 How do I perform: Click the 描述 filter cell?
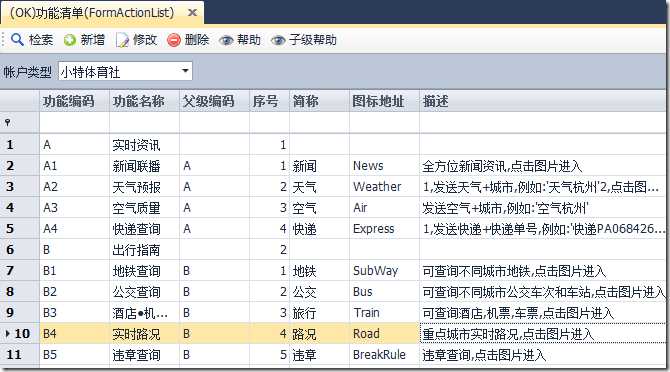coord(544,123)
